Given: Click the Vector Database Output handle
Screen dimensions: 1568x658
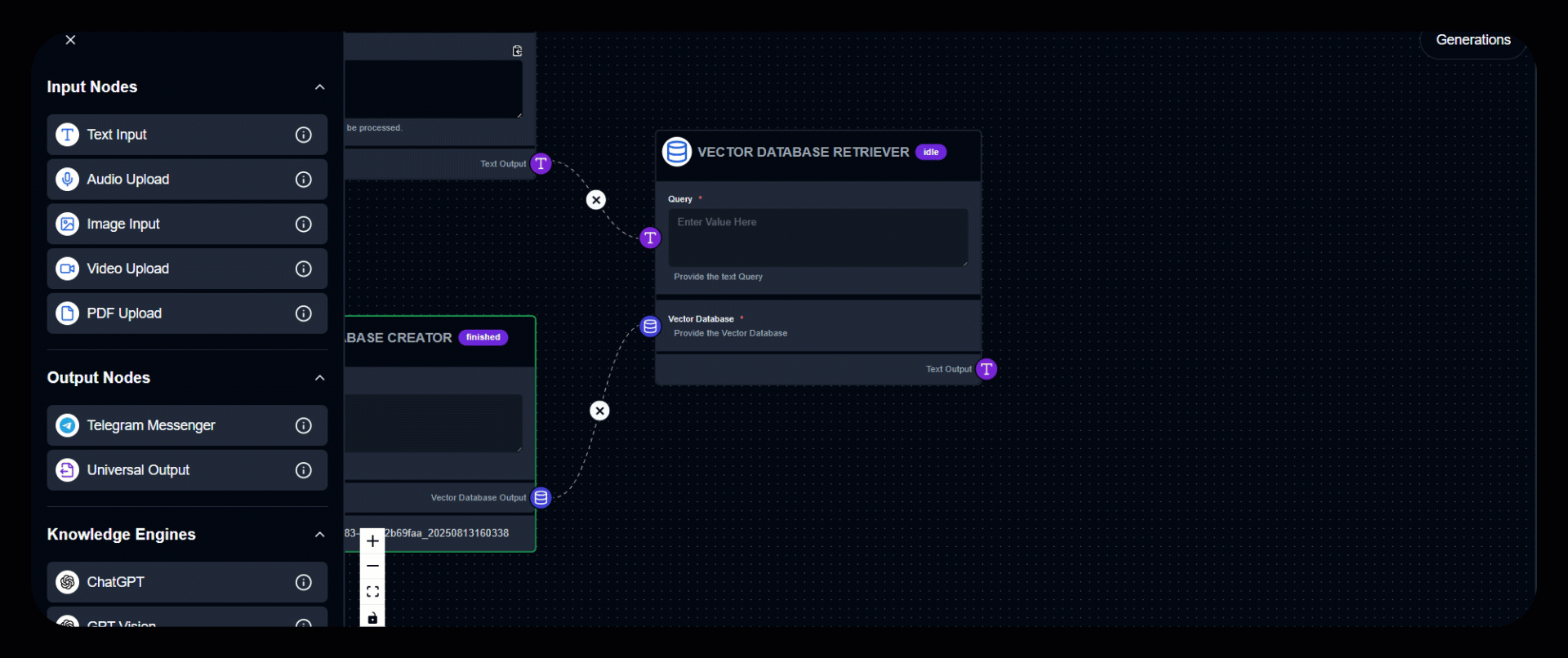Looking at the screenshot, I should click(x=541, y=498).
